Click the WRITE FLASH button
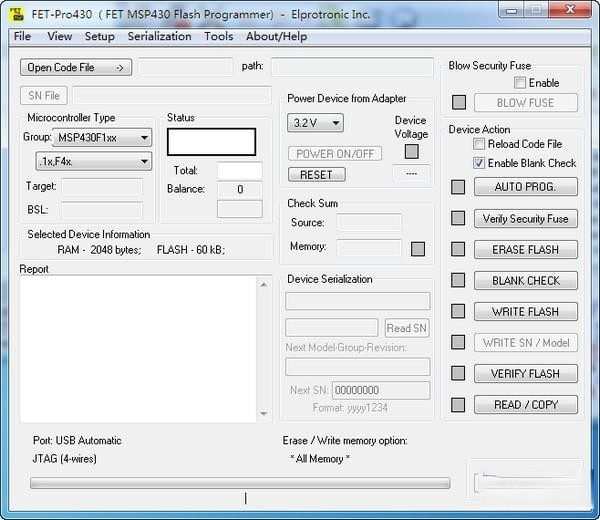This screenshot has width=600, height=520. click(525, 311)
